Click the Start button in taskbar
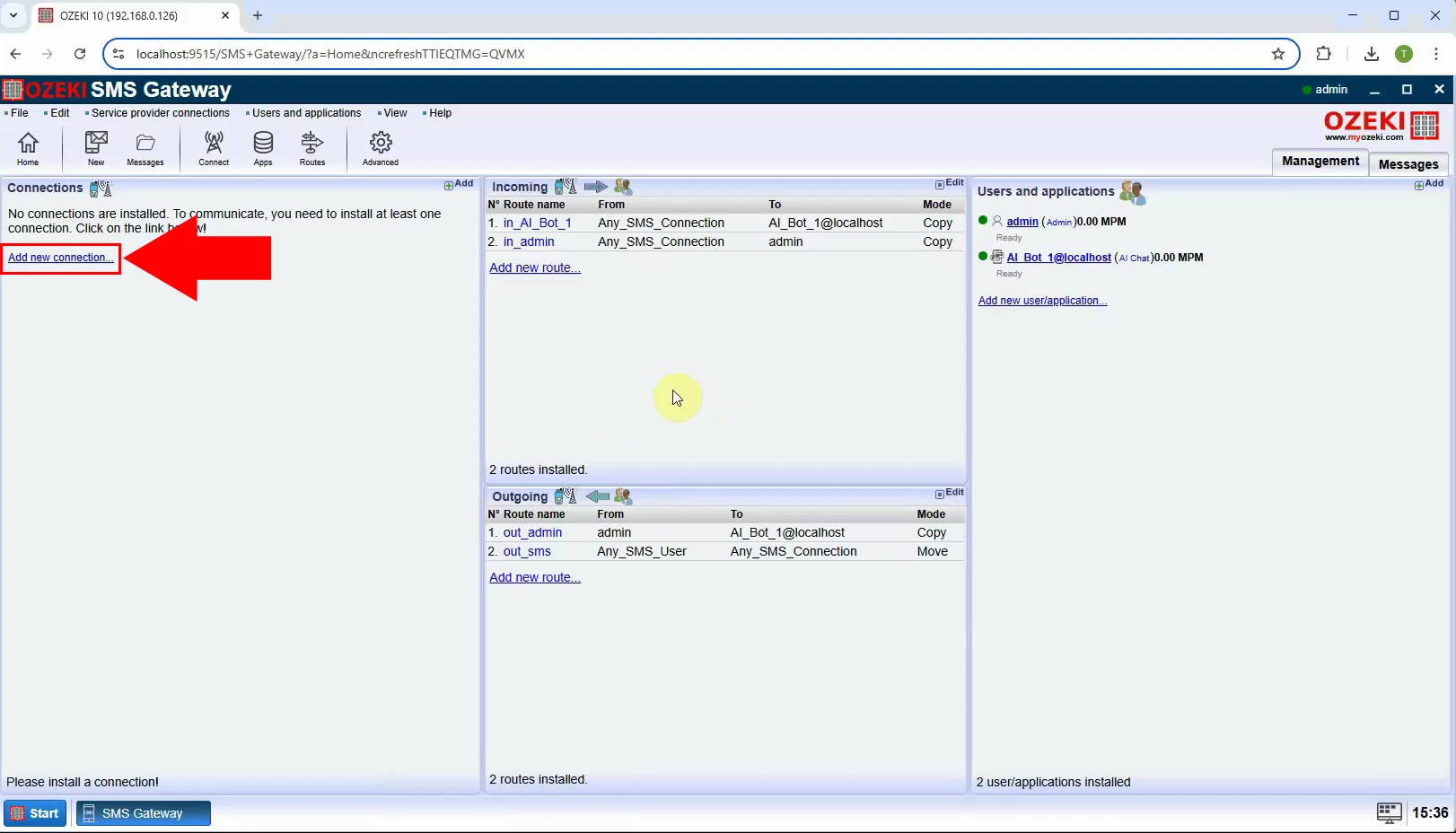The height and width of the screenshot is (833, 1456). click(x=35, y=813)
